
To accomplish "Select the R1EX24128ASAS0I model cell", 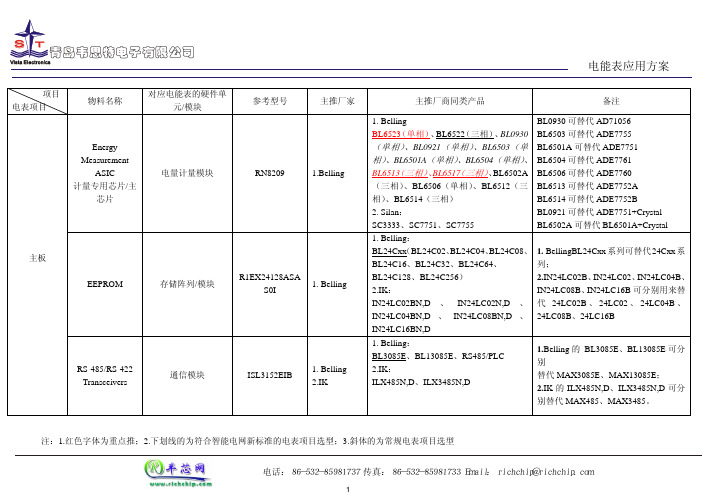I will coord(270,283).
